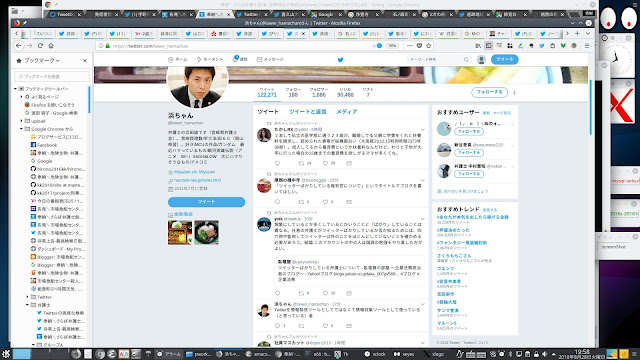
Task: Close the current Twitter tab
Action: tap(303, 34)
